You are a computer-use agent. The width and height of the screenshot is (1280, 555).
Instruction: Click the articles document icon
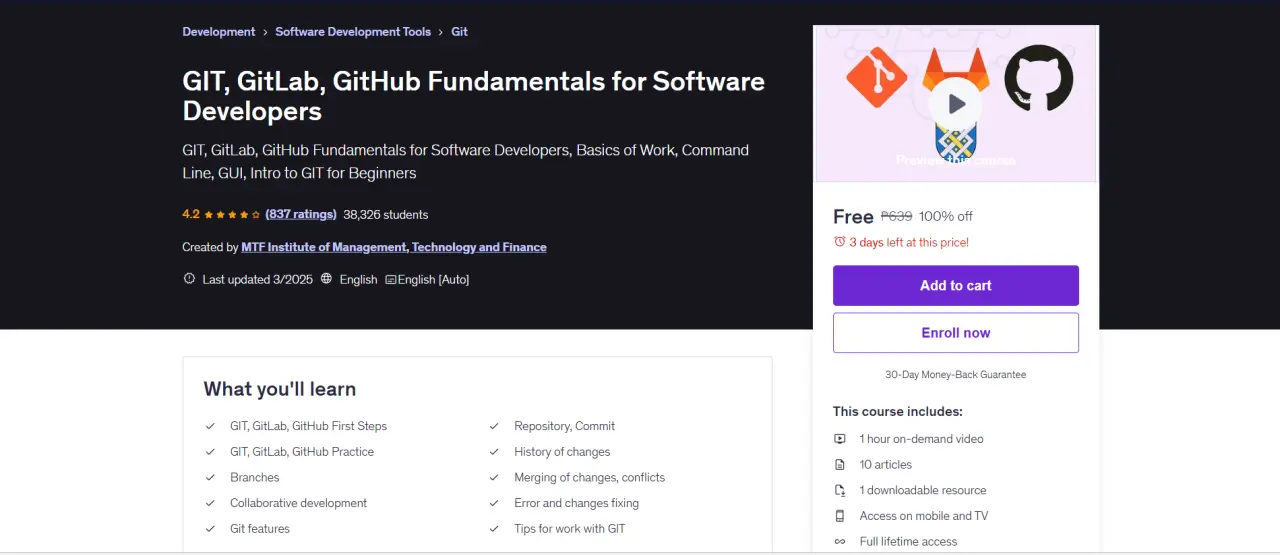[x=840, y=465]
